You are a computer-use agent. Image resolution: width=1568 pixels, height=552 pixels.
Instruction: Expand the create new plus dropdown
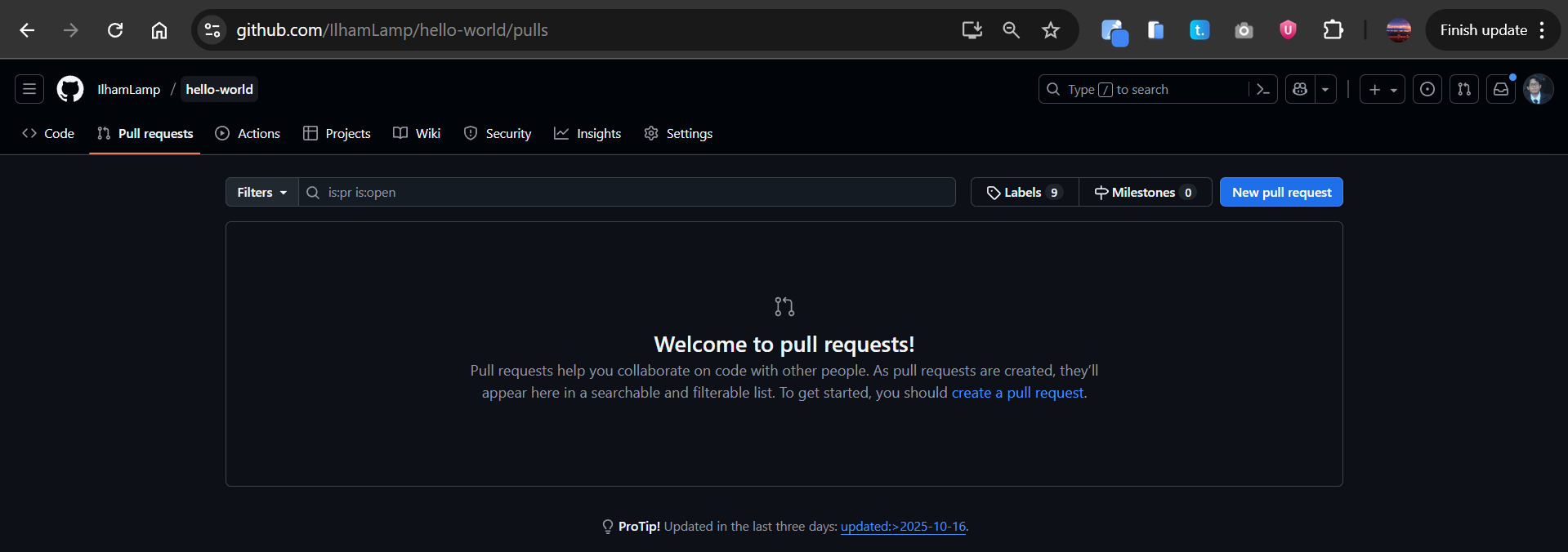click(x=1383, y=89)
